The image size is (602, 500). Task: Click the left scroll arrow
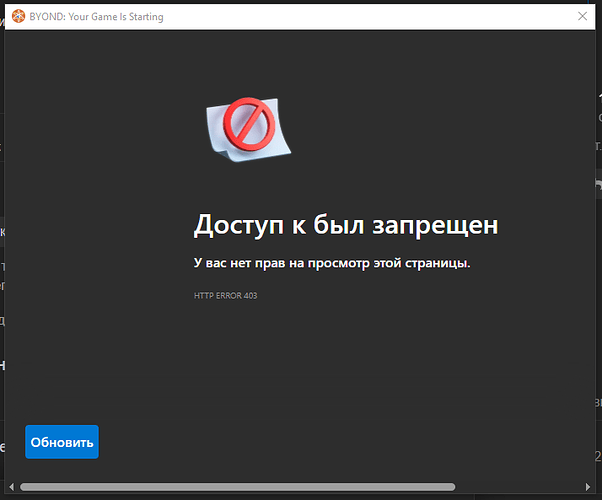(x=12, y=487)
